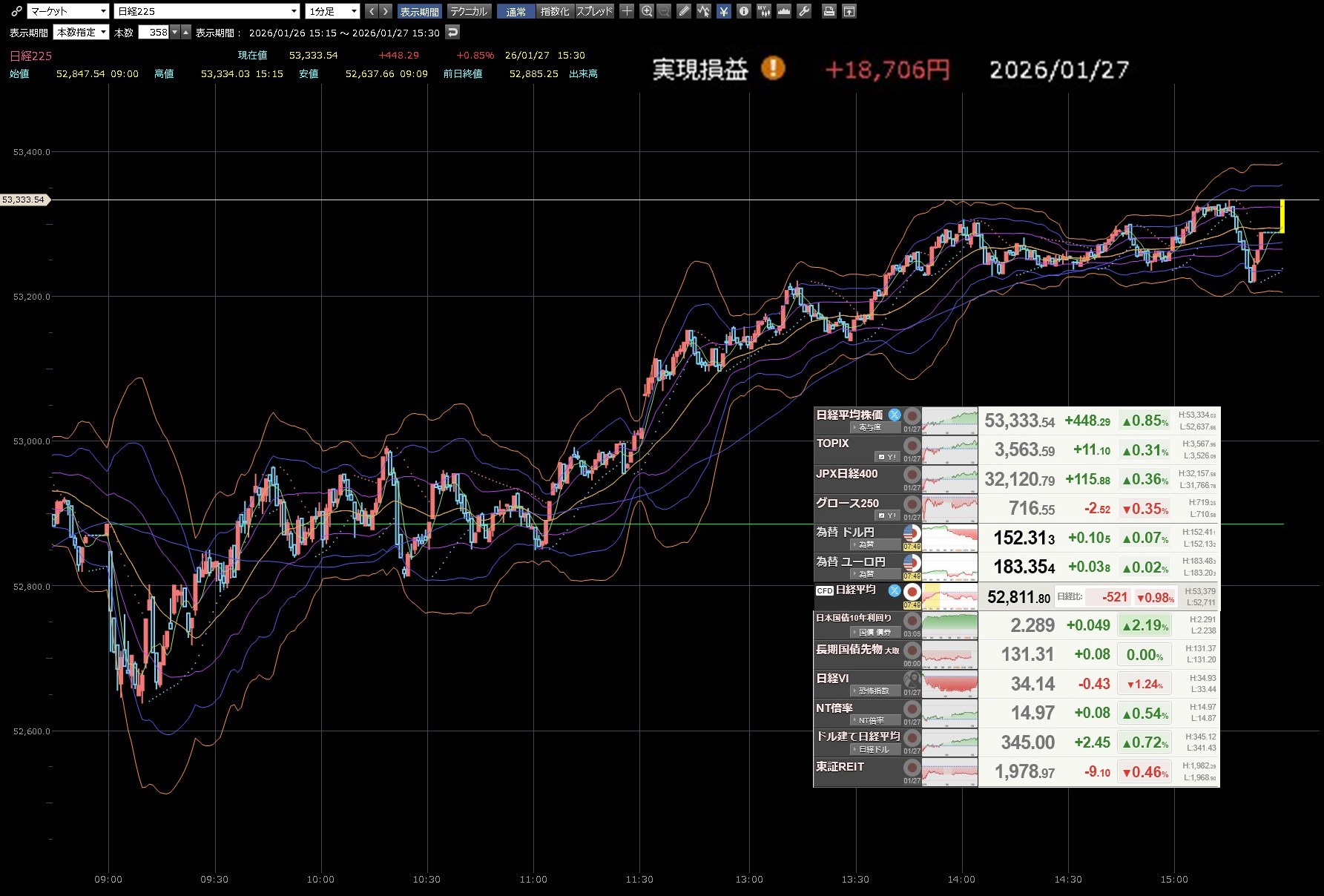Screen dimensions: 1324x896
Task: Click the zoom in magnifier icon
Action: click(647, 11)
